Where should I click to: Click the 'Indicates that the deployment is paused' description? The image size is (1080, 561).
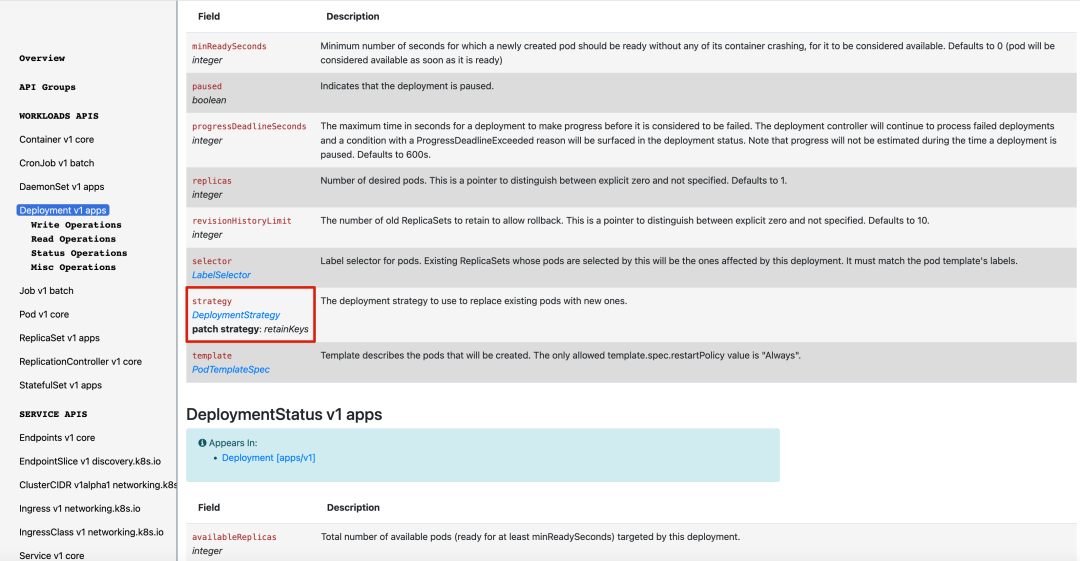coord(407,86)
